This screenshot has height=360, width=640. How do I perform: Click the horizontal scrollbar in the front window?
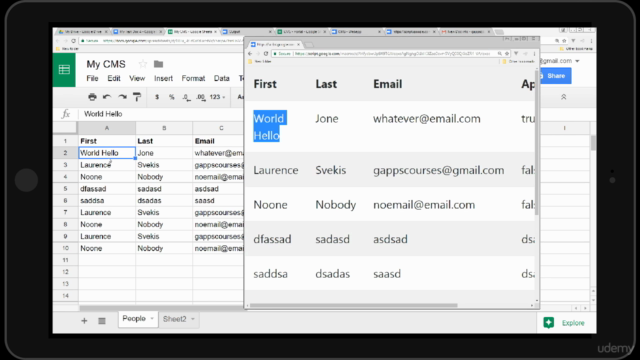coord(353,305)
